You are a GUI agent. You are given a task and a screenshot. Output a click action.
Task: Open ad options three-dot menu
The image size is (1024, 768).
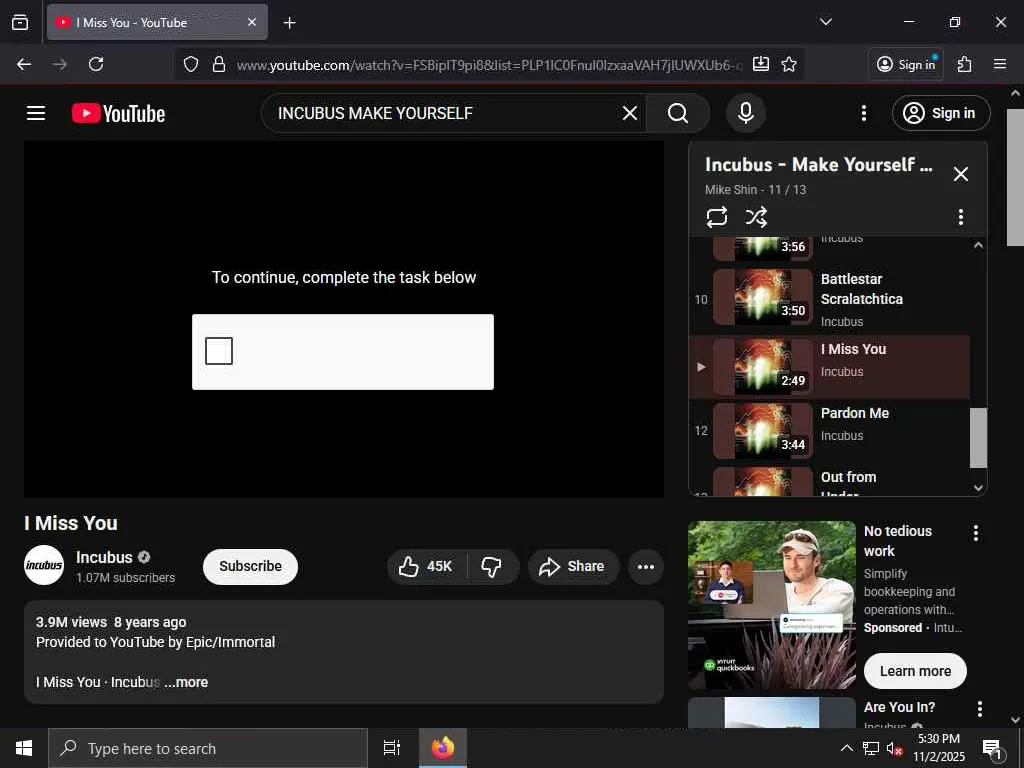(976, 533)
